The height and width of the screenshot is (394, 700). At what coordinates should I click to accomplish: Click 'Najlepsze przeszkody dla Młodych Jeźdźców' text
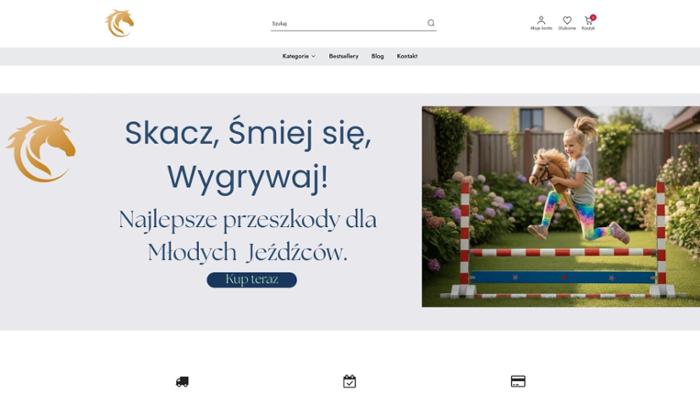(x=248, y=236)
